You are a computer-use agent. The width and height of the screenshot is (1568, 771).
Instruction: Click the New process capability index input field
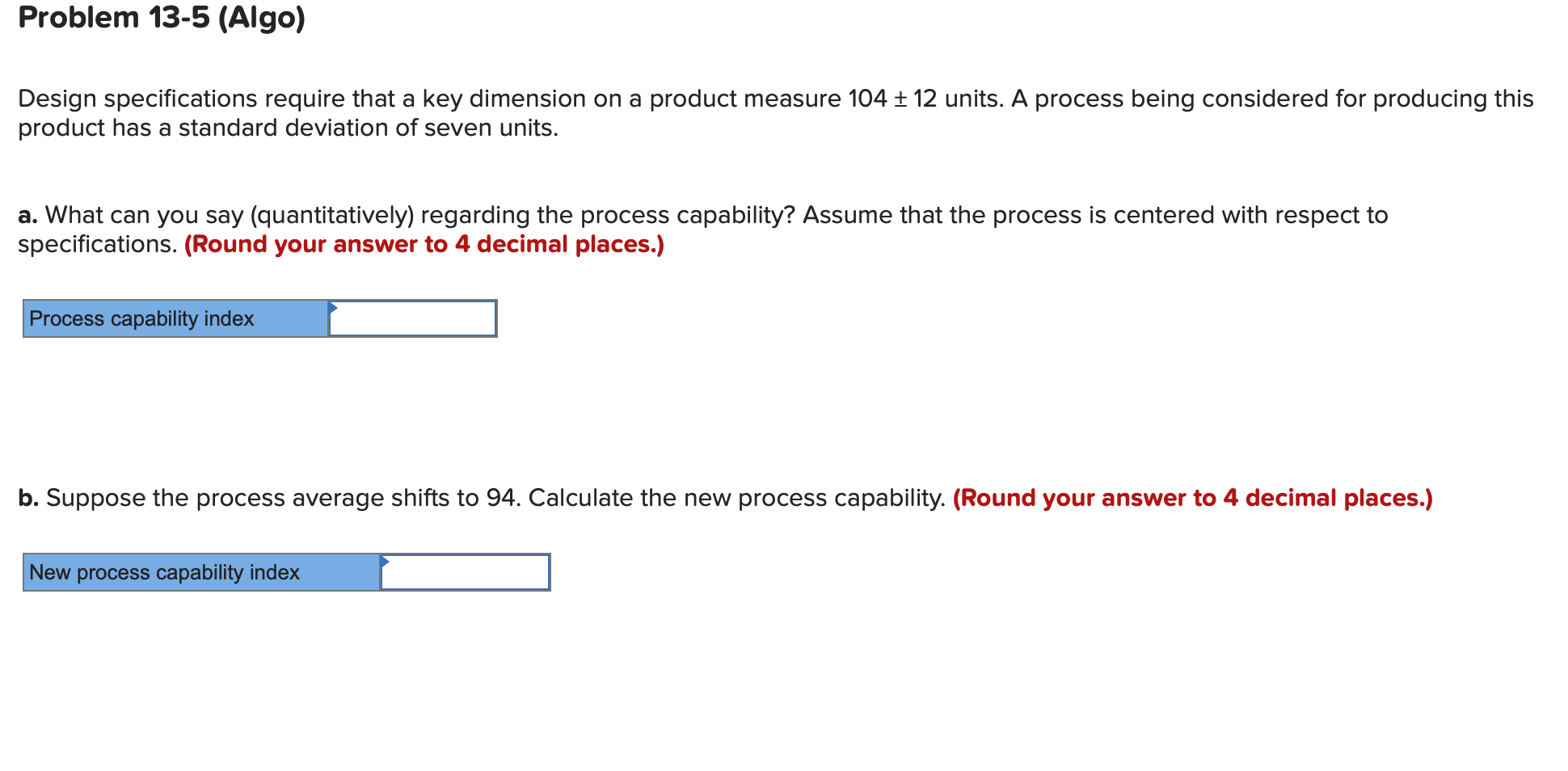[466, 572]
